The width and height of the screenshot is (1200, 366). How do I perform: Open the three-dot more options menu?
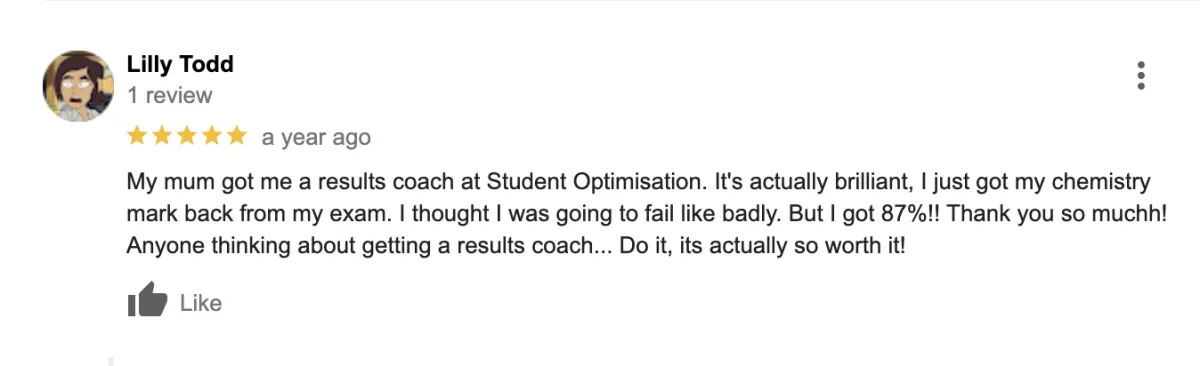click(x=1141, y=76)
